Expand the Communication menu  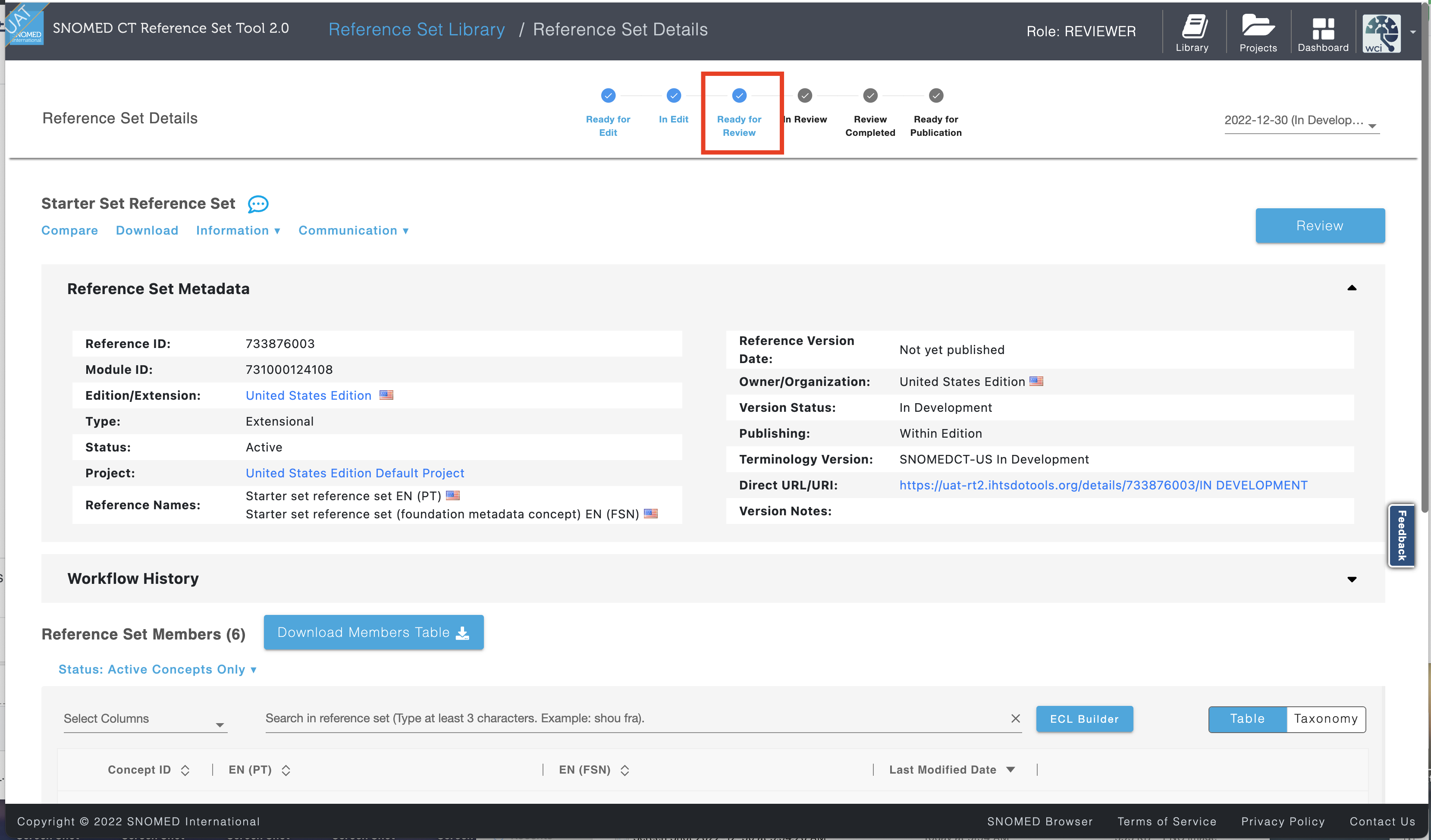(x=353, y=231)
